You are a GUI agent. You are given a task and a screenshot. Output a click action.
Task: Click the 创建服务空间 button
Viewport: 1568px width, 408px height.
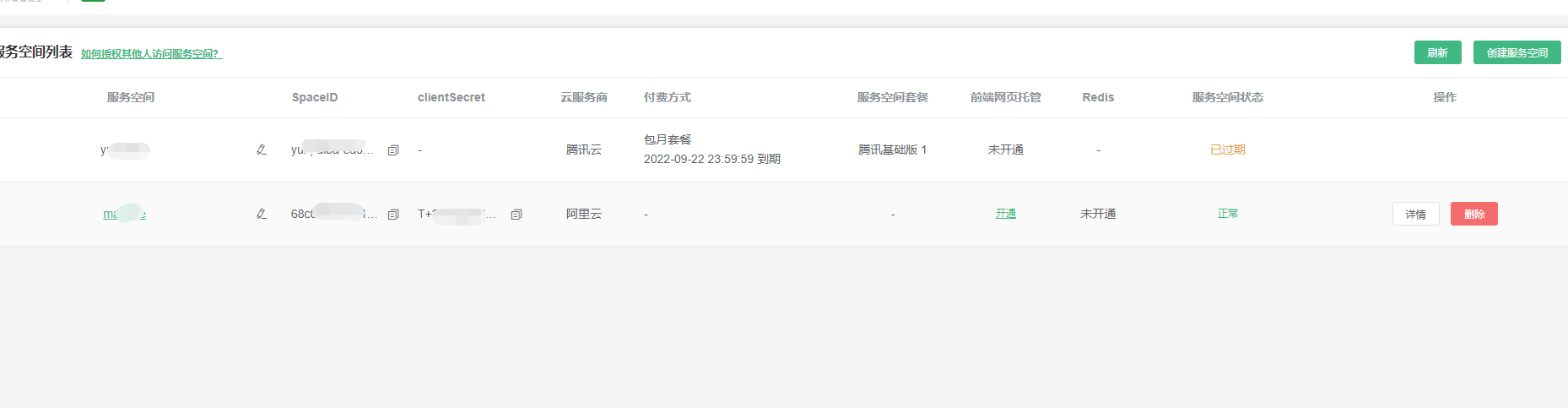pyautogui.click(x=1517, y=52)
